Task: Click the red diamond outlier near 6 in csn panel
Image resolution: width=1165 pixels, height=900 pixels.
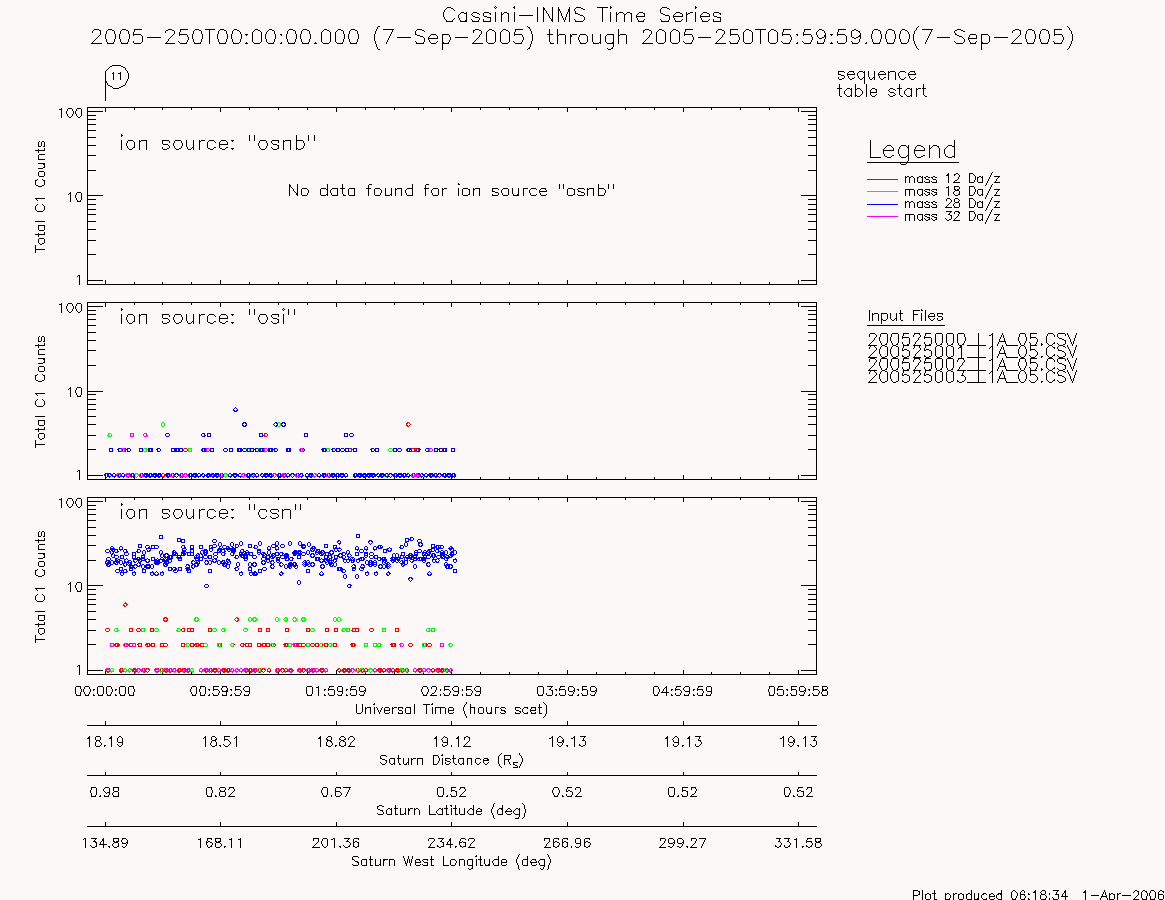Action: pyautogui.click(x=125, y=605)
